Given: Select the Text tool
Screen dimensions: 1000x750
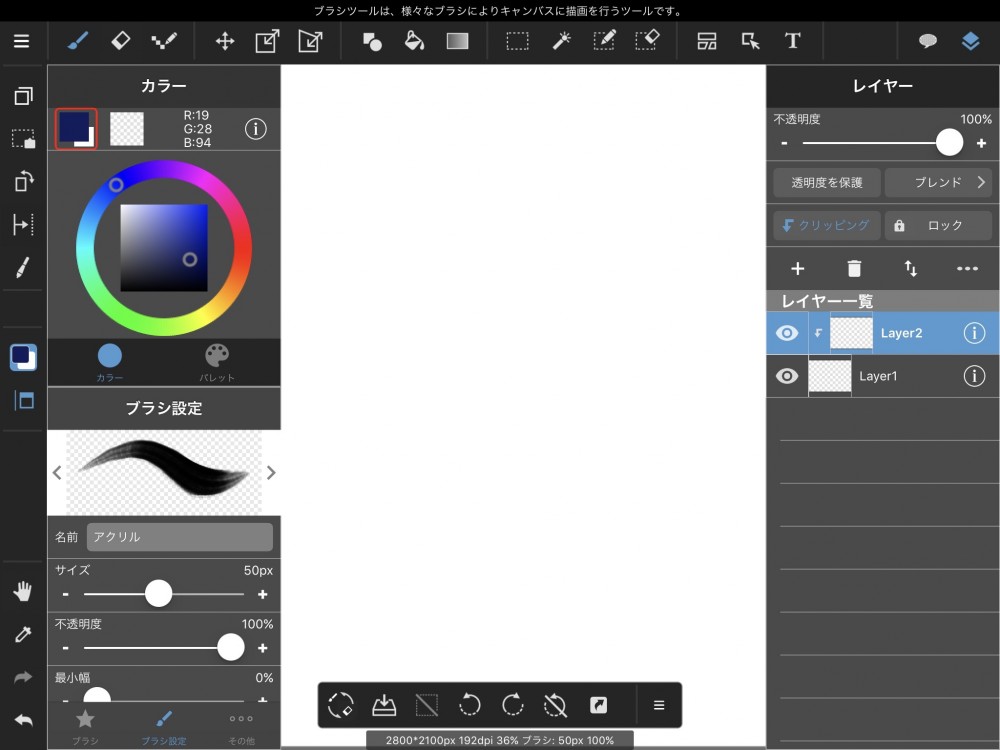Looking at the screenshot, I should coord(792,41).
